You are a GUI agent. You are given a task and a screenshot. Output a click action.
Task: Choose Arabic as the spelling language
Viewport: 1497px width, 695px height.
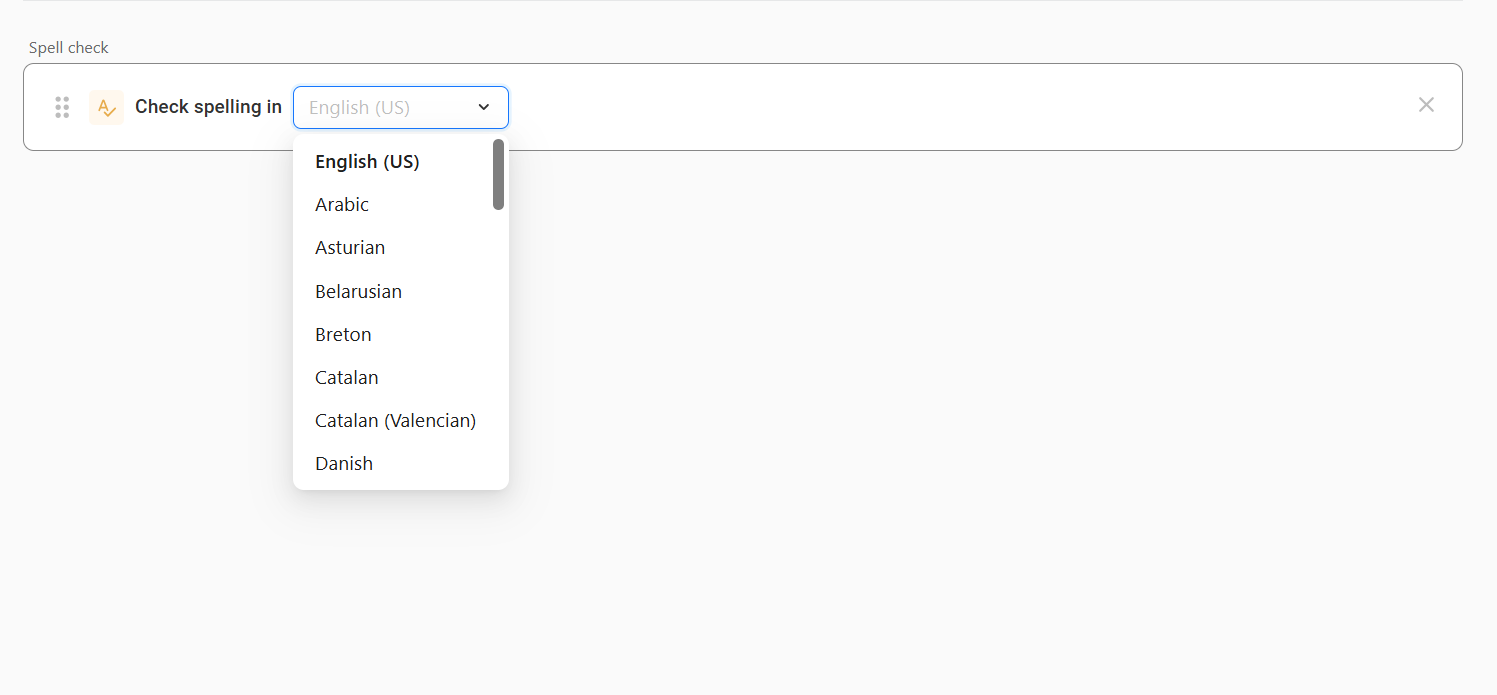click(x=342, y=205)
